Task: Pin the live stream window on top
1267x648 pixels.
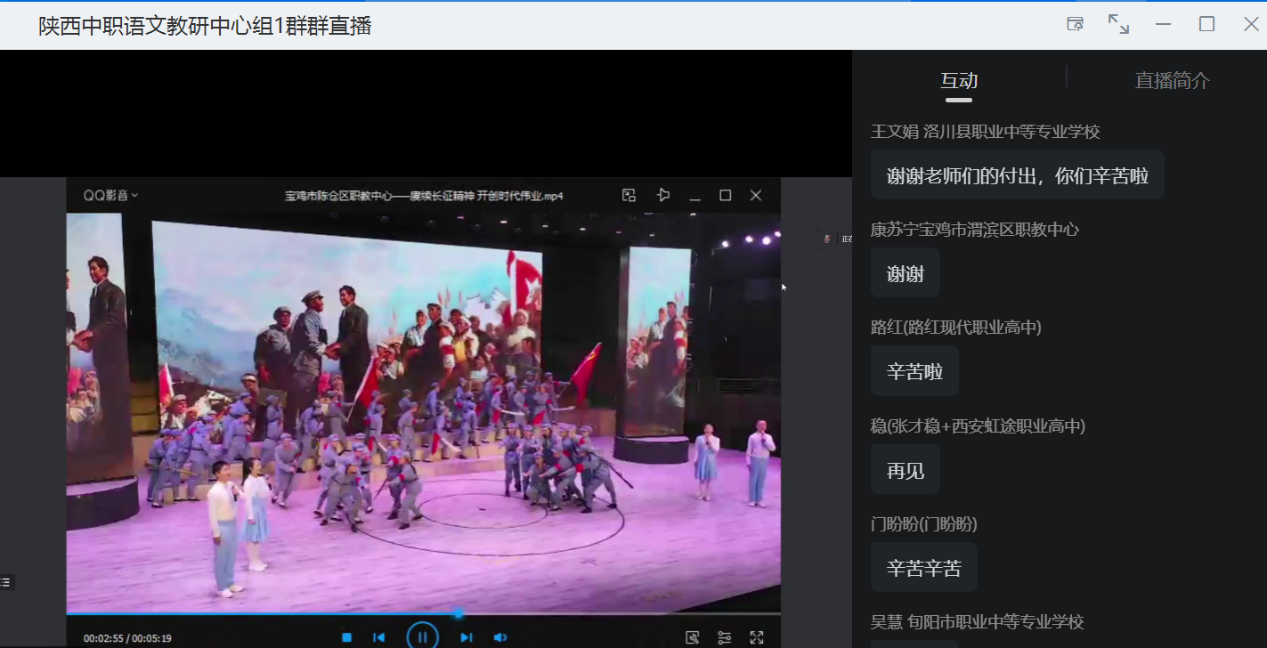Action: point(1075,24)
